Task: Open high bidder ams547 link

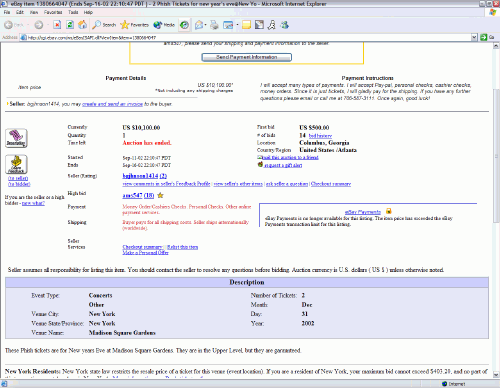Action: point(132,195)
